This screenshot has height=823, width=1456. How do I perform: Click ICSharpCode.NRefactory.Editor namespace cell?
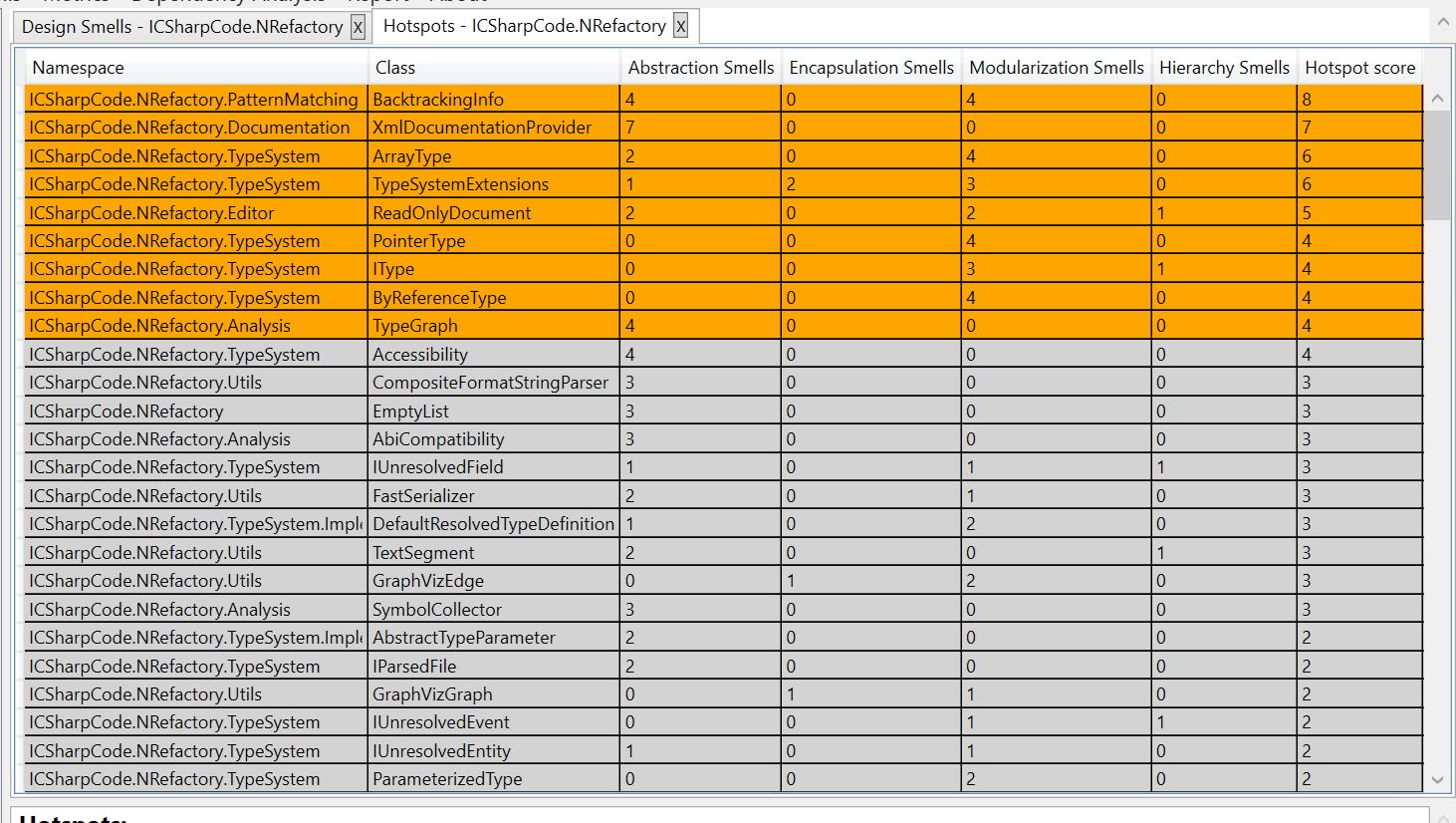pyautogui.click(x=196, y=212)
